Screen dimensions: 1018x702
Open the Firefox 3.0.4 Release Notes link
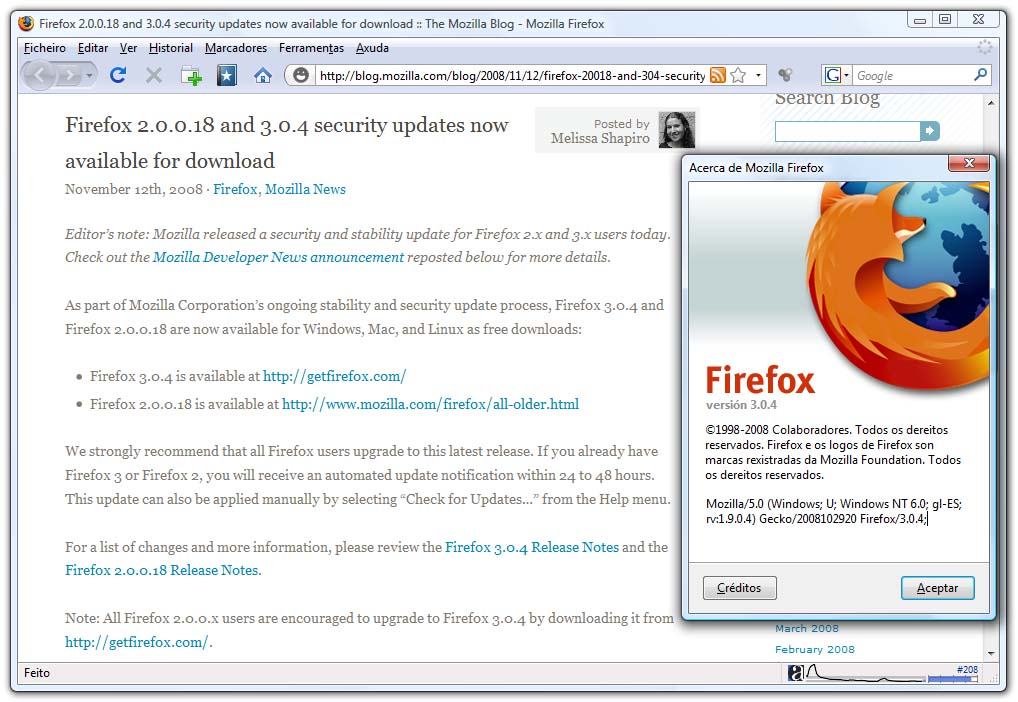click(532, 547)
